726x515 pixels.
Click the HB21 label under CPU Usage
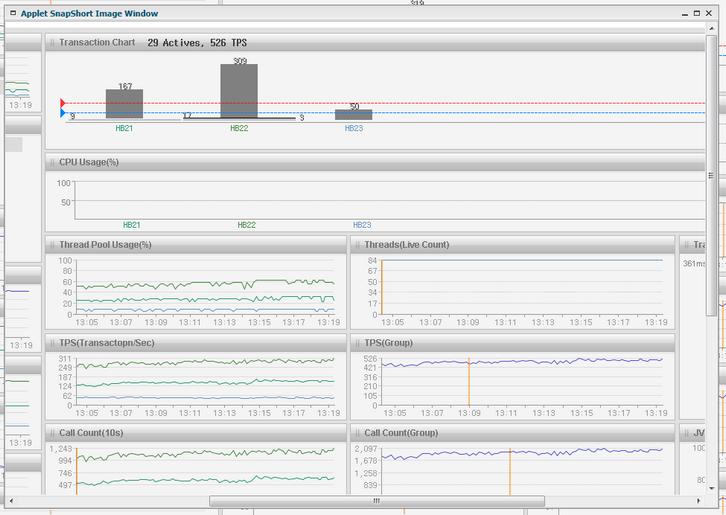pos(131,226)
